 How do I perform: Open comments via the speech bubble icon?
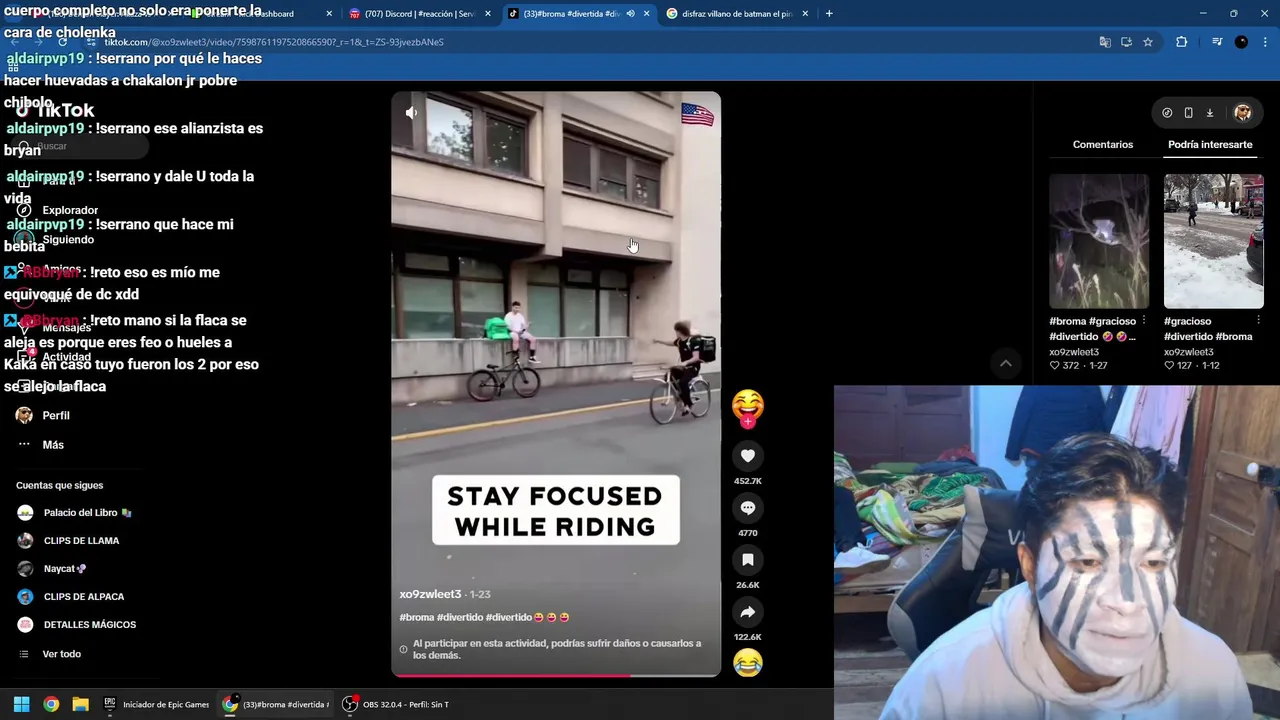coord(747,508)
